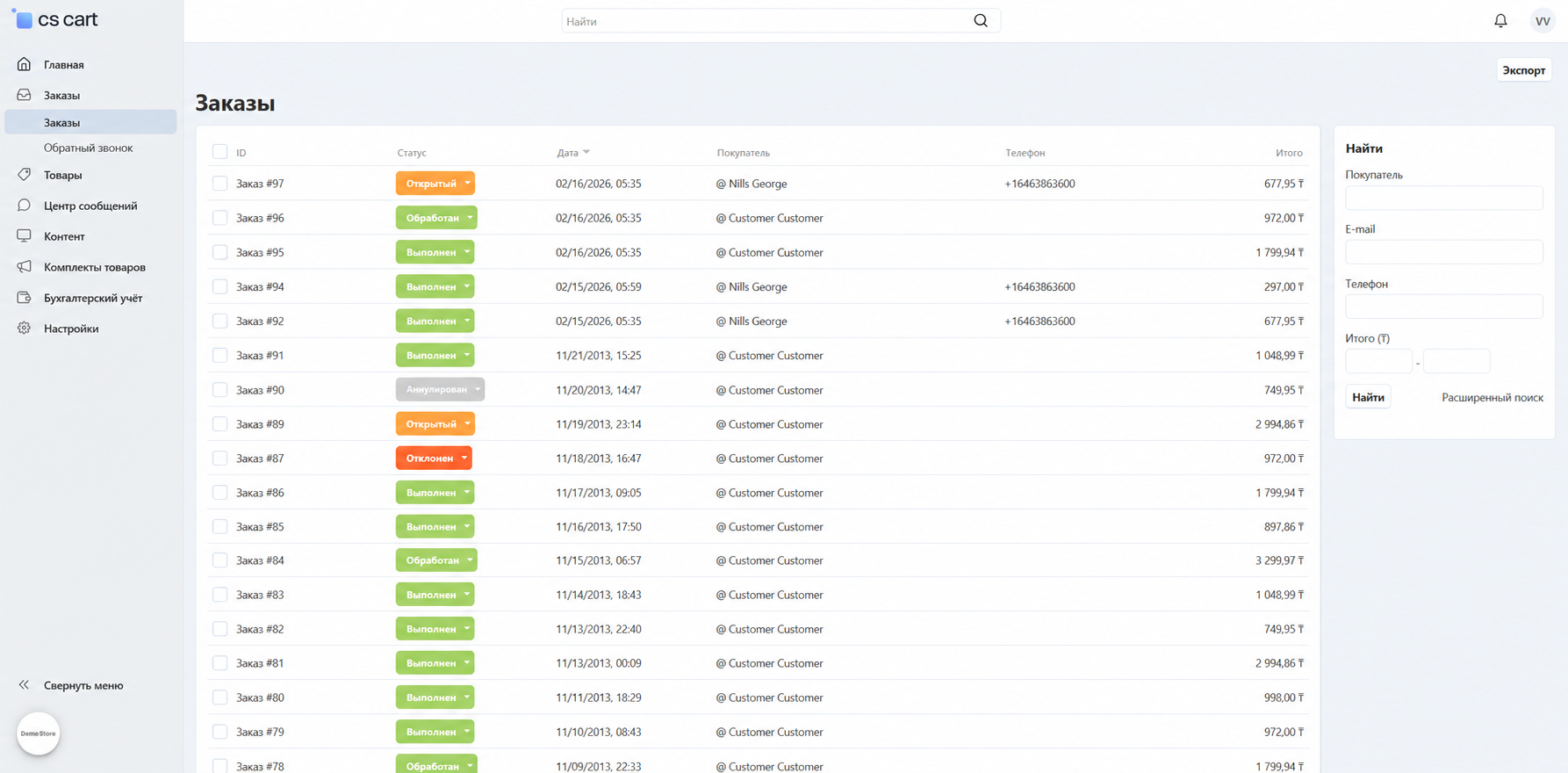Tick the checkbox for Заказ #92

[x=219, y=321]
